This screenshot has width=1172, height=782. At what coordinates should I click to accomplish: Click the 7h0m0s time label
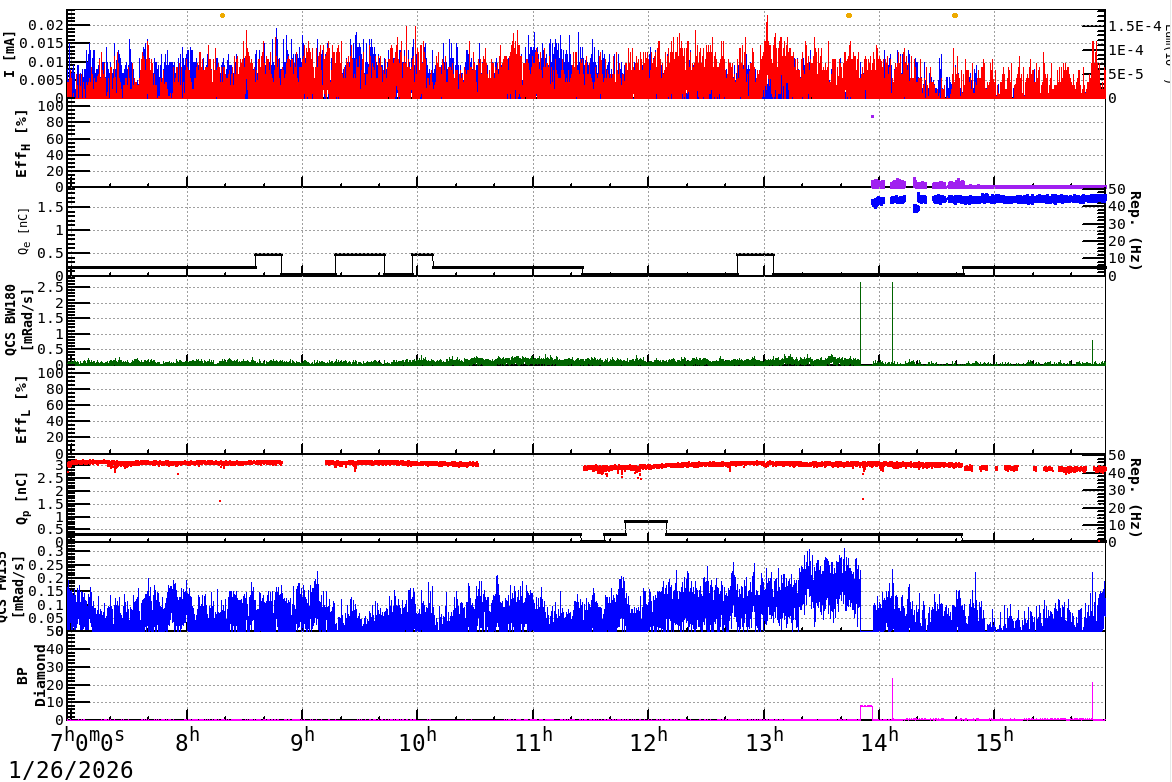pyautogui.click(x=88, y=741)
